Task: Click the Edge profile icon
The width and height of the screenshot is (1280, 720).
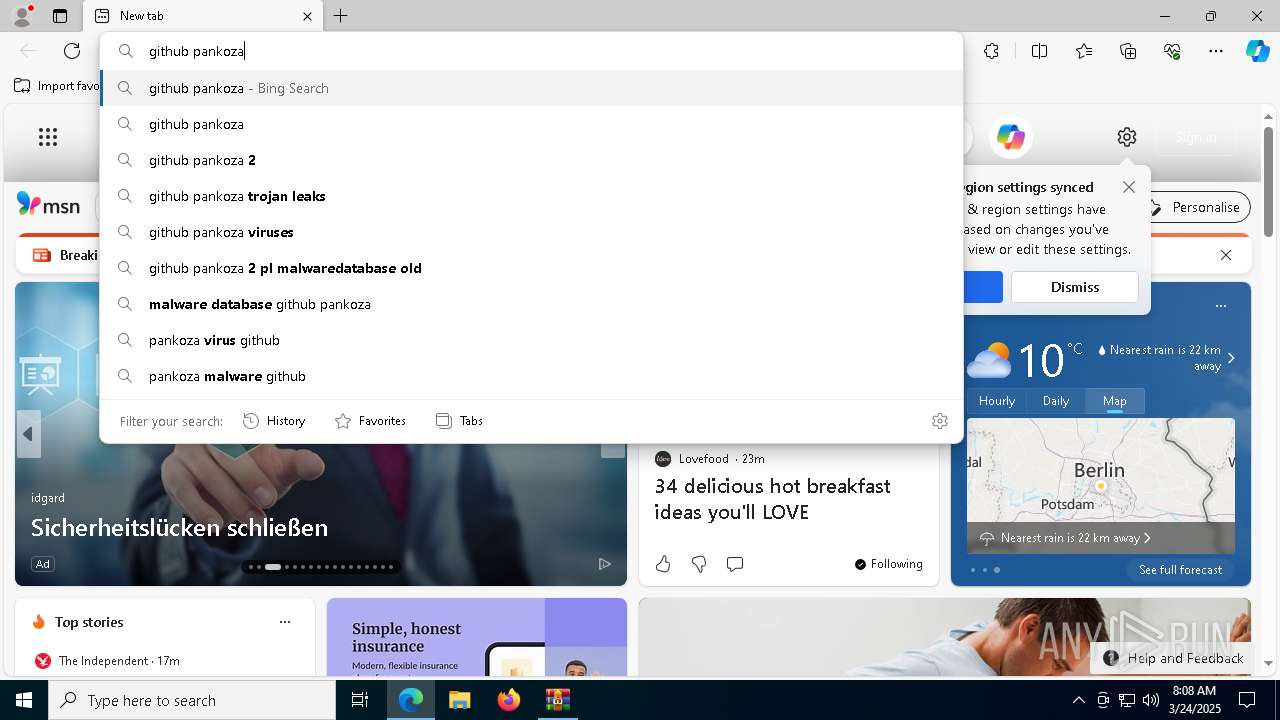Action: [x=21, y=15]
